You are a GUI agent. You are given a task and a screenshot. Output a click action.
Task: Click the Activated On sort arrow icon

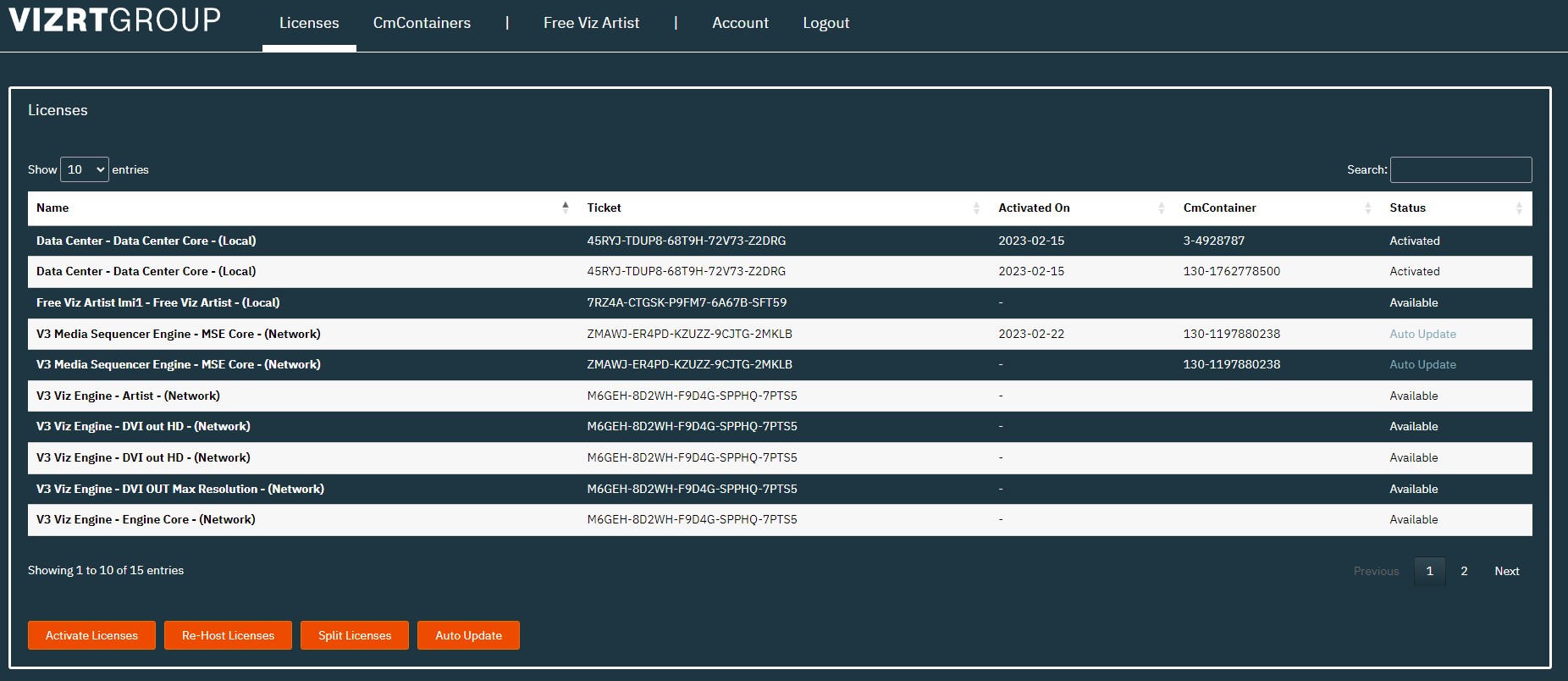pos(1162,208)
